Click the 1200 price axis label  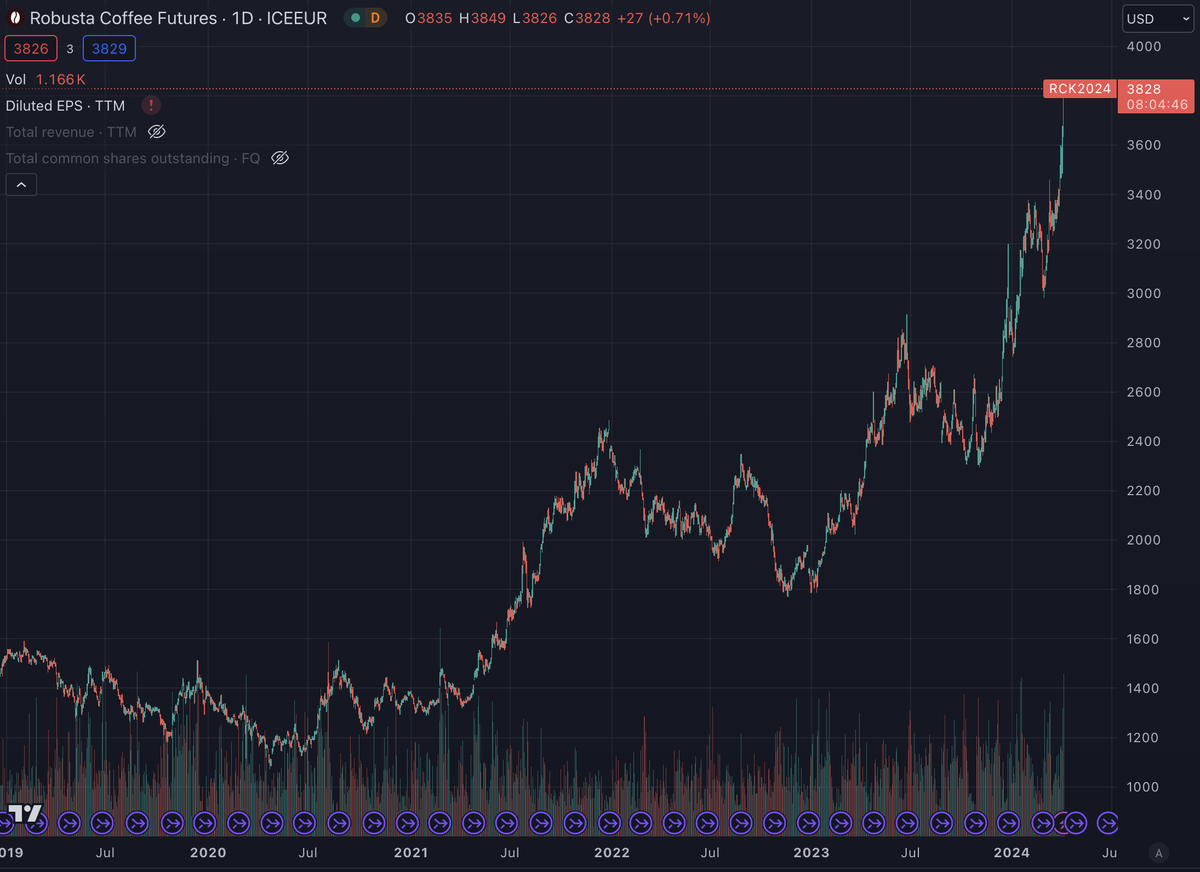(x=1144, y=738)
